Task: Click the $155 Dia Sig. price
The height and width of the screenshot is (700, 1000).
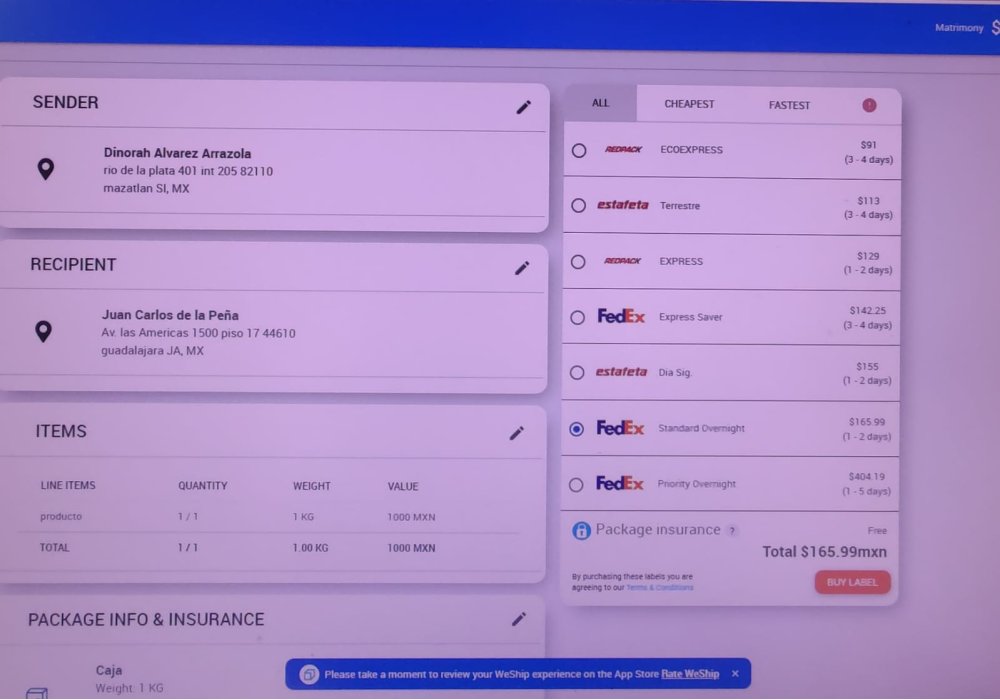Action: (x=867, y=366)
